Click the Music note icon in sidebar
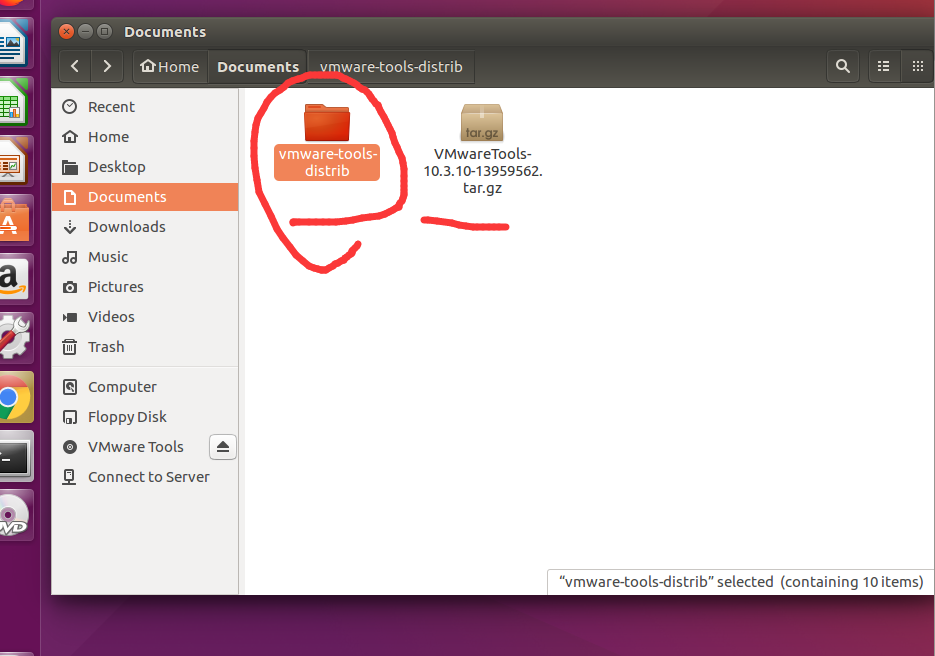This screenshot has height=656, width=935. click(70, 257)
